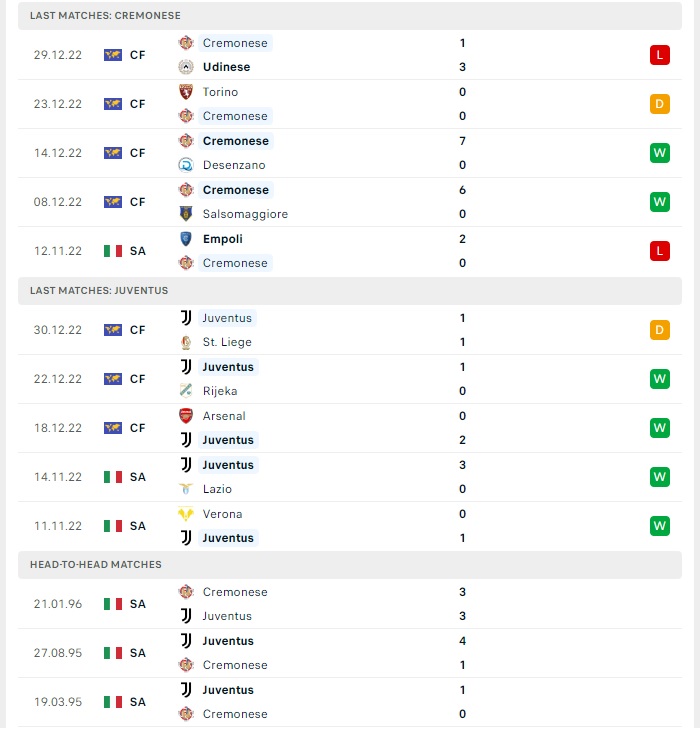The height and width of the screenshot is (730, 700).
Task: Open the Udinese team link
Action: coord(226,67)
